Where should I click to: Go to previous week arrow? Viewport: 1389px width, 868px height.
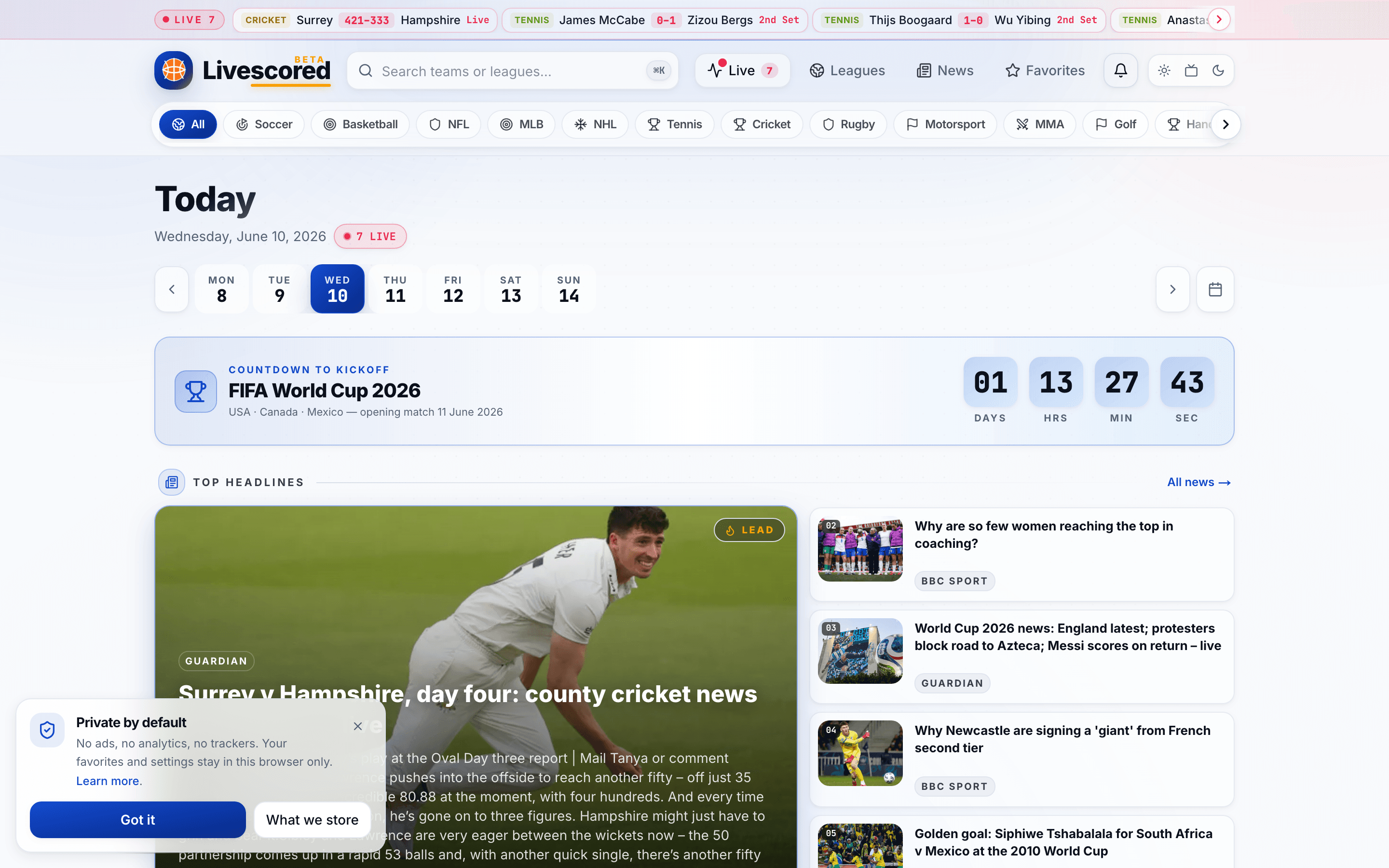[x=172, y=289]
